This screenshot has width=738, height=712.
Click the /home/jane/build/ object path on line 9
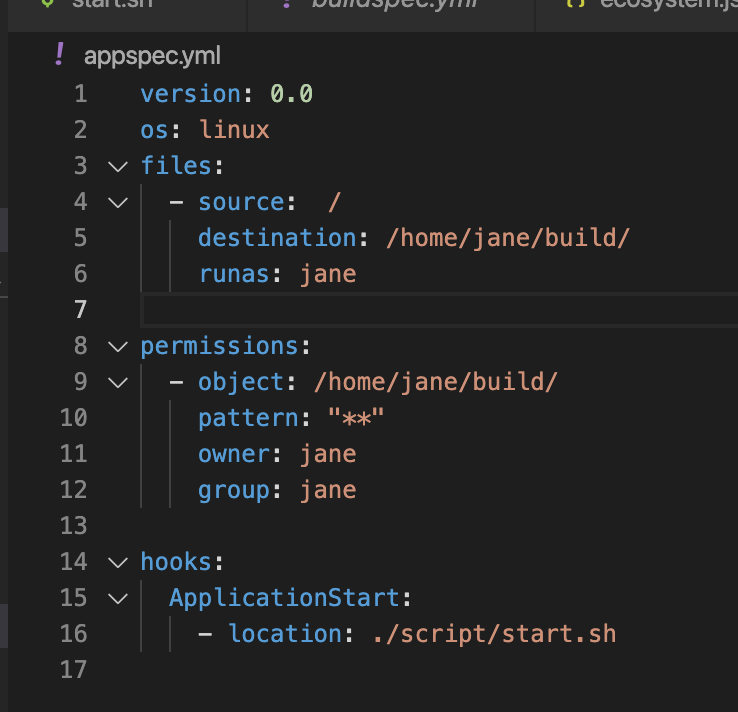(x=436, y=382)
